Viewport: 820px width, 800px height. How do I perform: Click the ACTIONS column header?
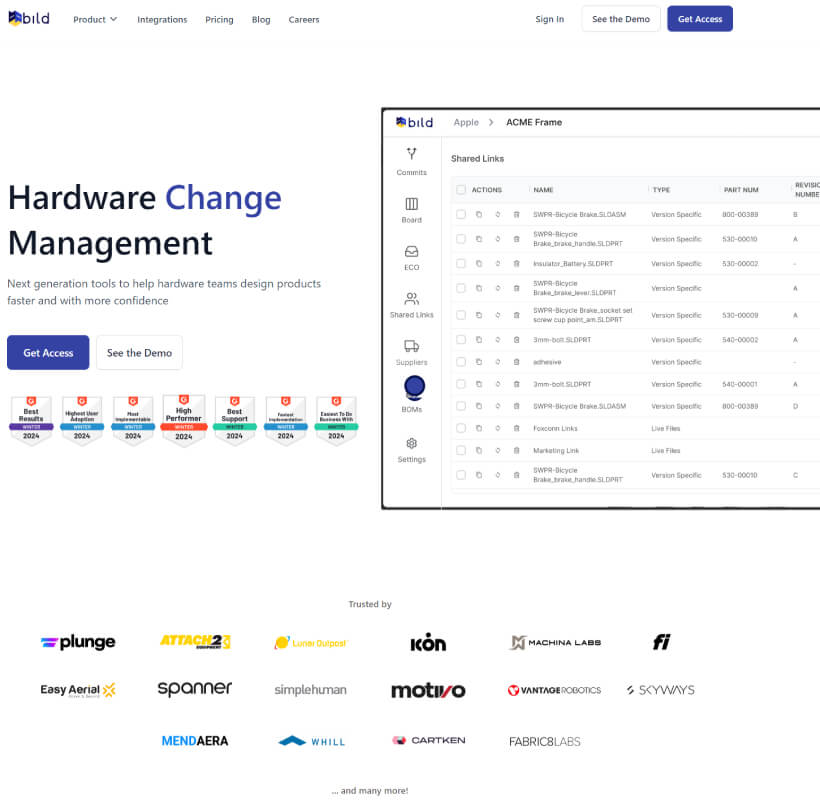coord(486,190)
